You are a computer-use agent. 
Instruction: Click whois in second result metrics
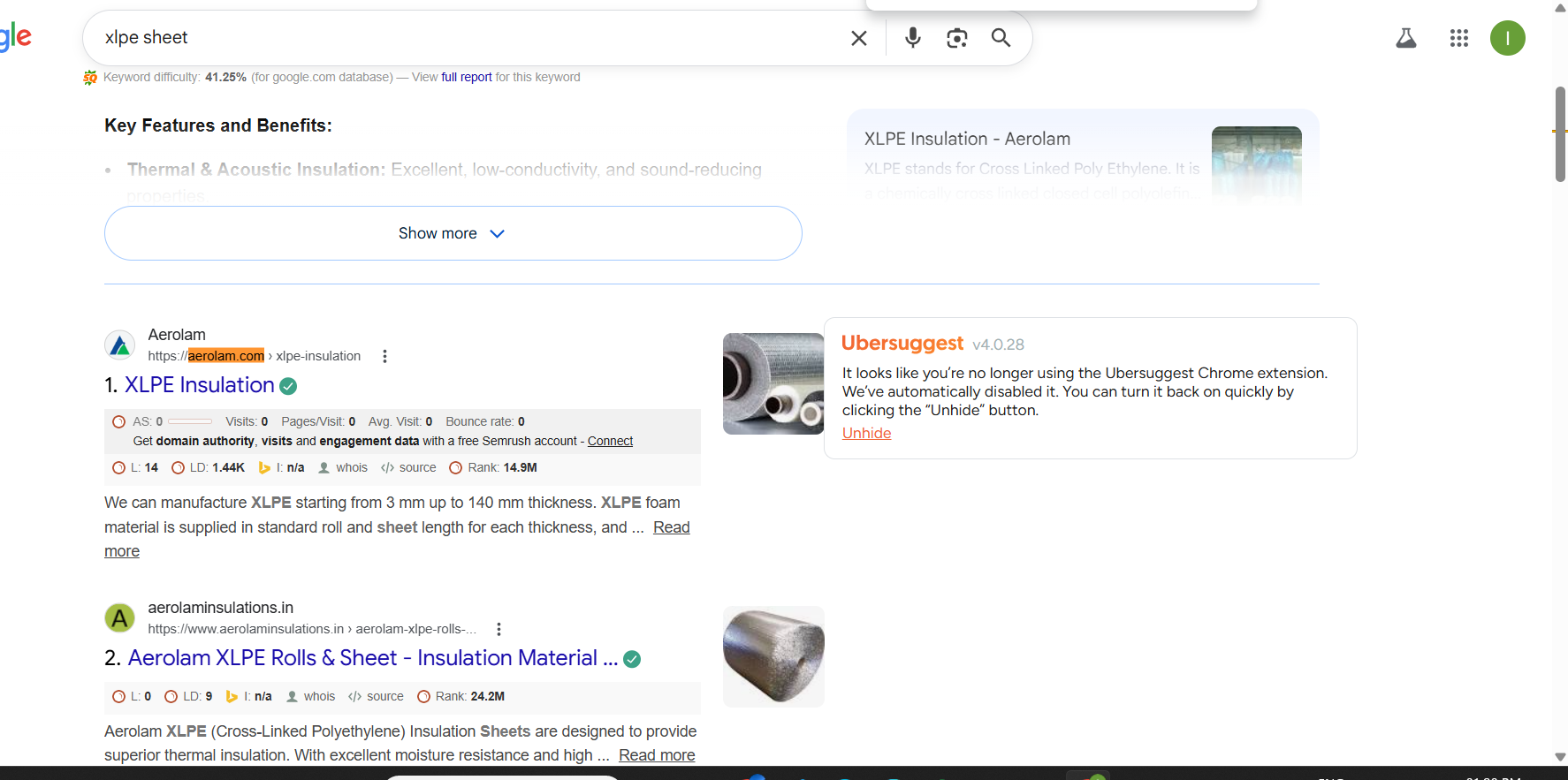(x=310, y=696)
